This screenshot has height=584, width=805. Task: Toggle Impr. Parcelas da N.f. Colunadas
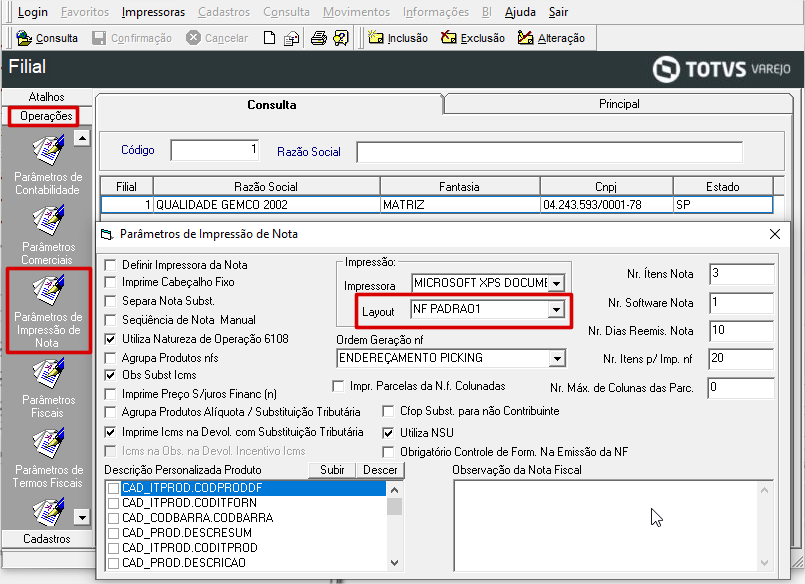click(338, 386)
